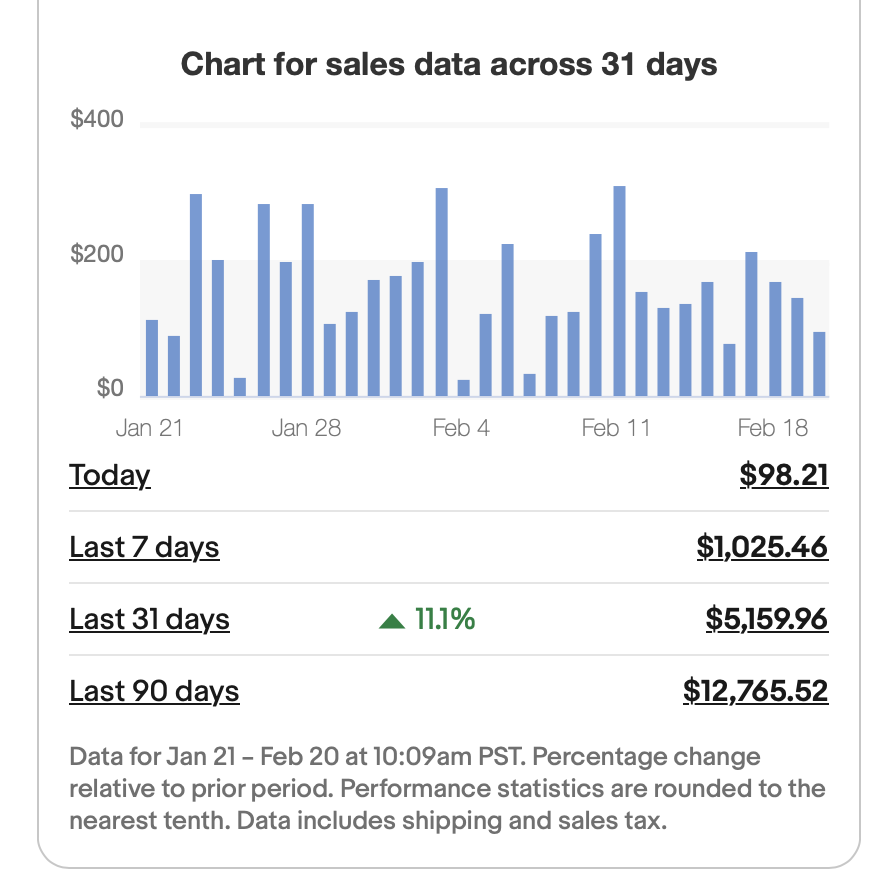
Task: Select the $1,025.46 sales total
Action: (x=762, y=547)
